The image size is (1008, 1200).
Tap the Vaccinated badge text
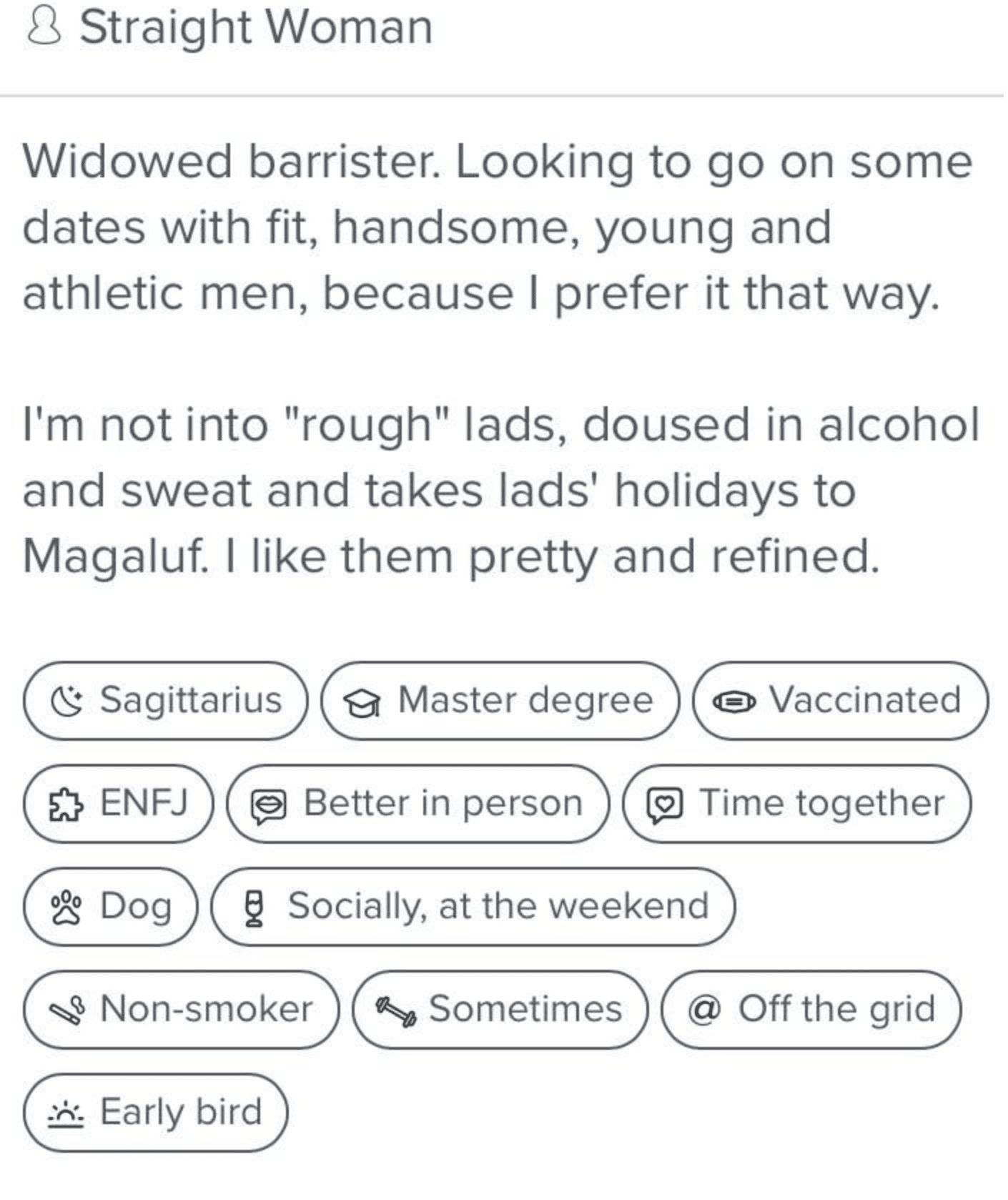coord(864,700)
